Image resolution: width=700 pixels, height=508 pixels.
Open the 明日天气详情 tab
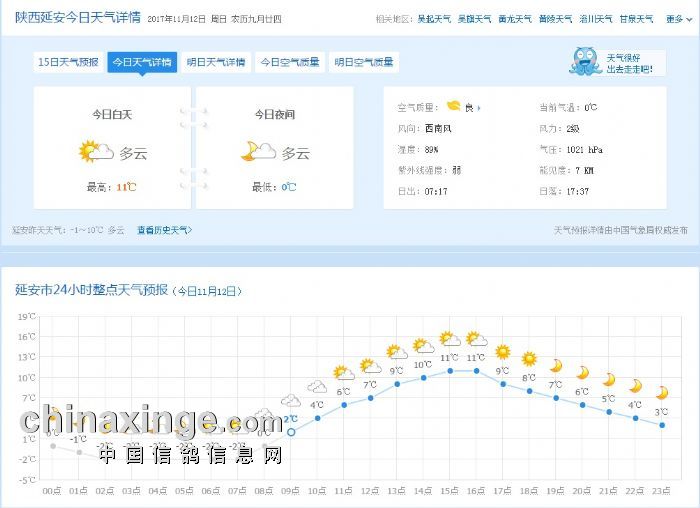pyautogui.click(x=216, y=62)
